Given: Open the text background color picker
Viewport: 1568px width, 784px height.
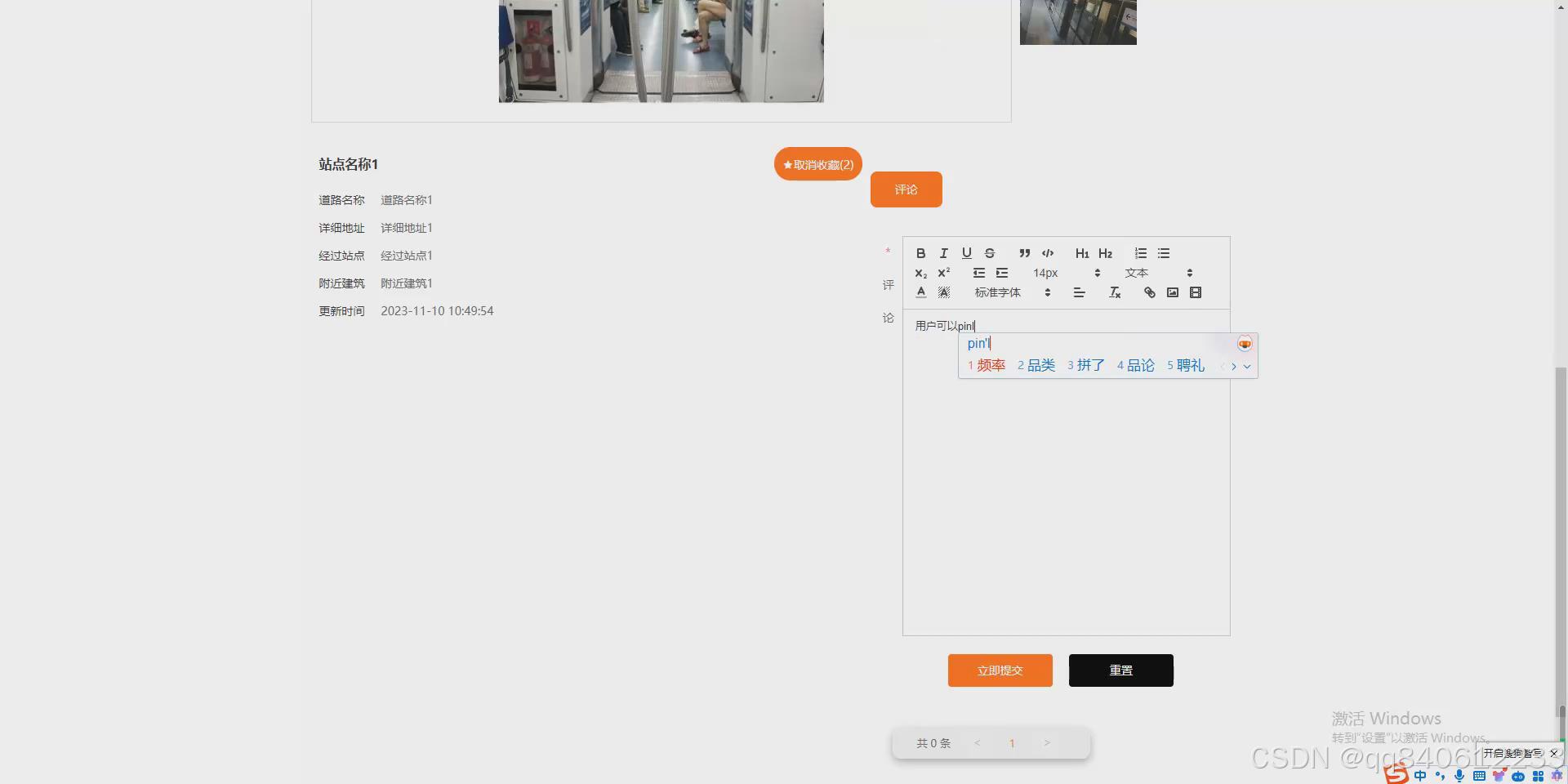Looking at the screenshot, I should click(x=943, y=292).
